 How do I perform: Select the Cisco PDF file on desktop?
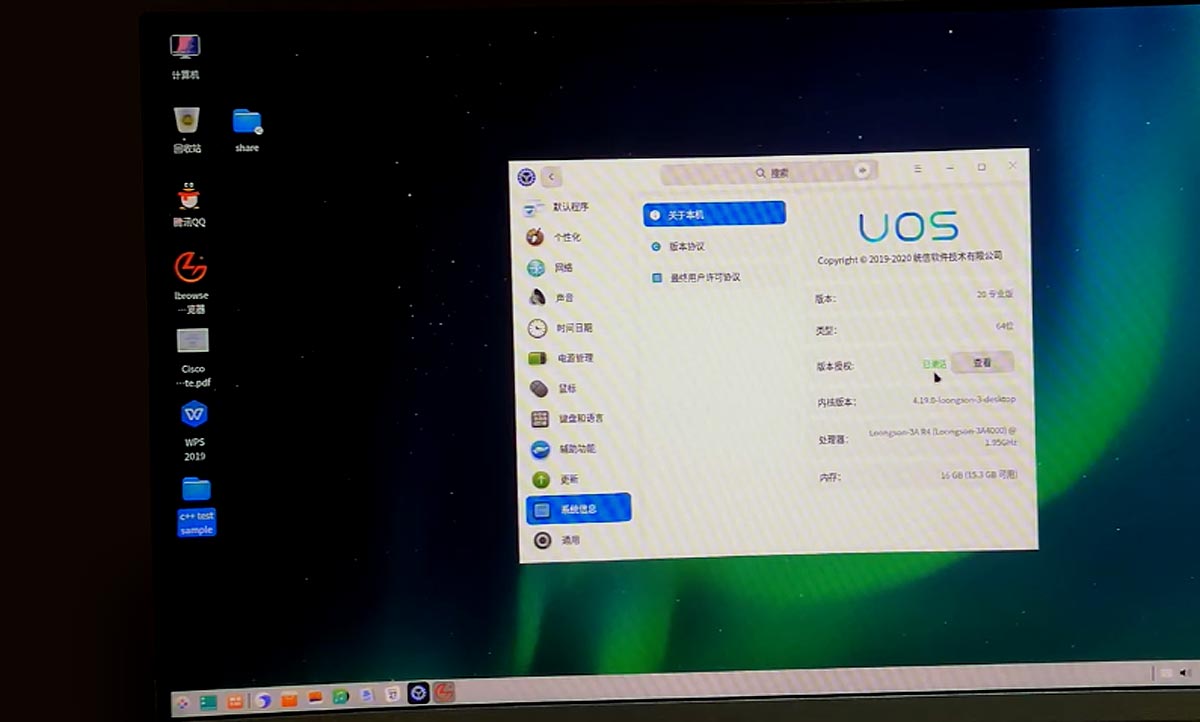(193, 358)
